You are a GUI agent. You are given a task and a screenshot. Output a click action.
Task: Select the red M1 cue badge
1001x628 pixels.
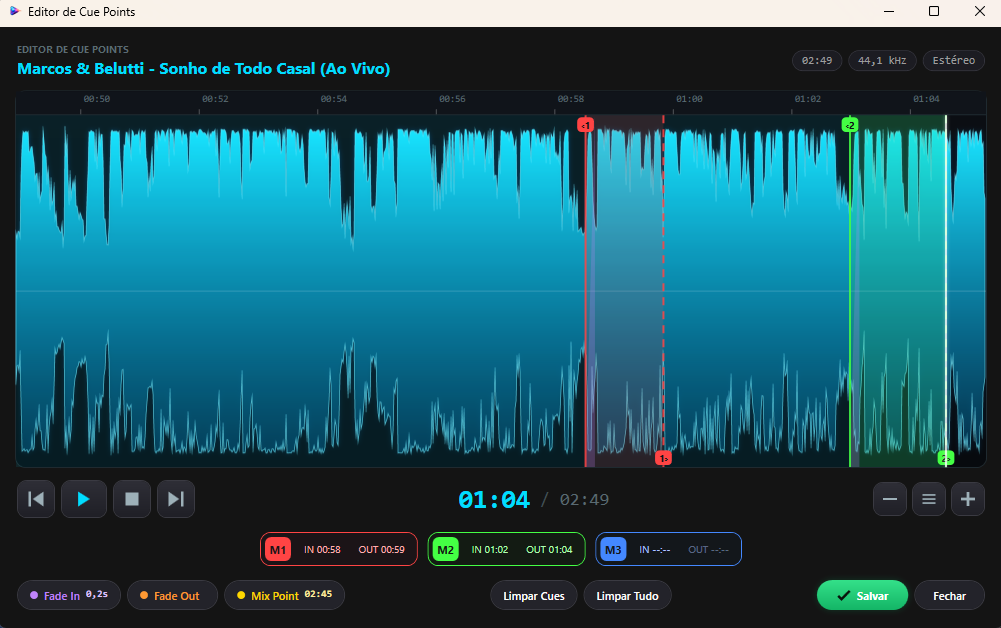(x=278, y=550)
